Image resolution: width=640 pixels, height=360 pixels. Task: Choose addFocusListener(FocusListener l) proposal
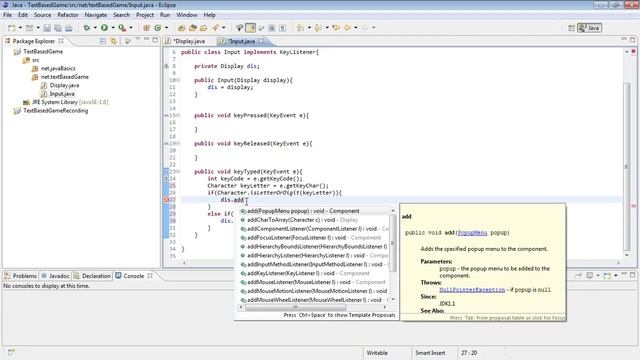point(314,238)
